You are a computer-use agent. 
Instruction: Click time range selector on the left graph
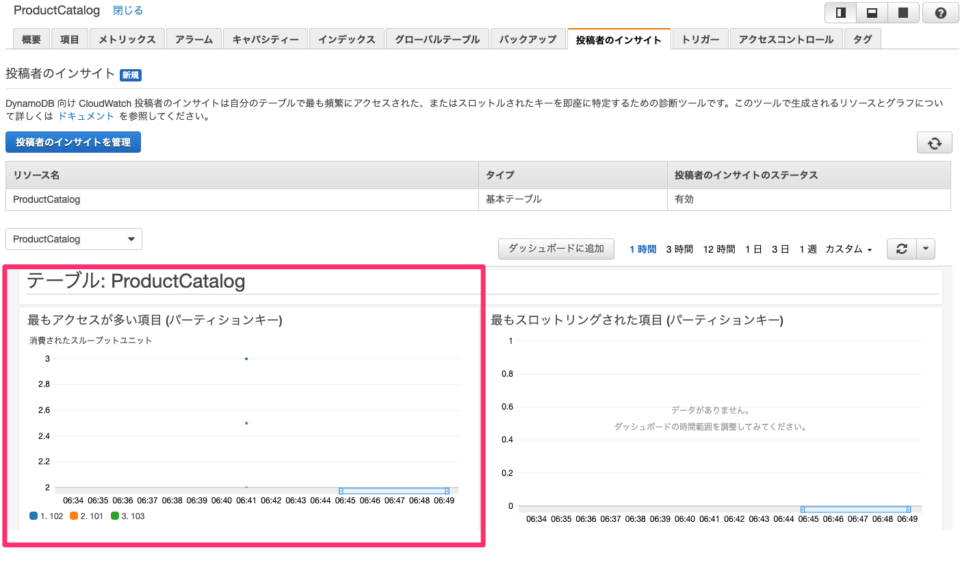click(393, 490)
